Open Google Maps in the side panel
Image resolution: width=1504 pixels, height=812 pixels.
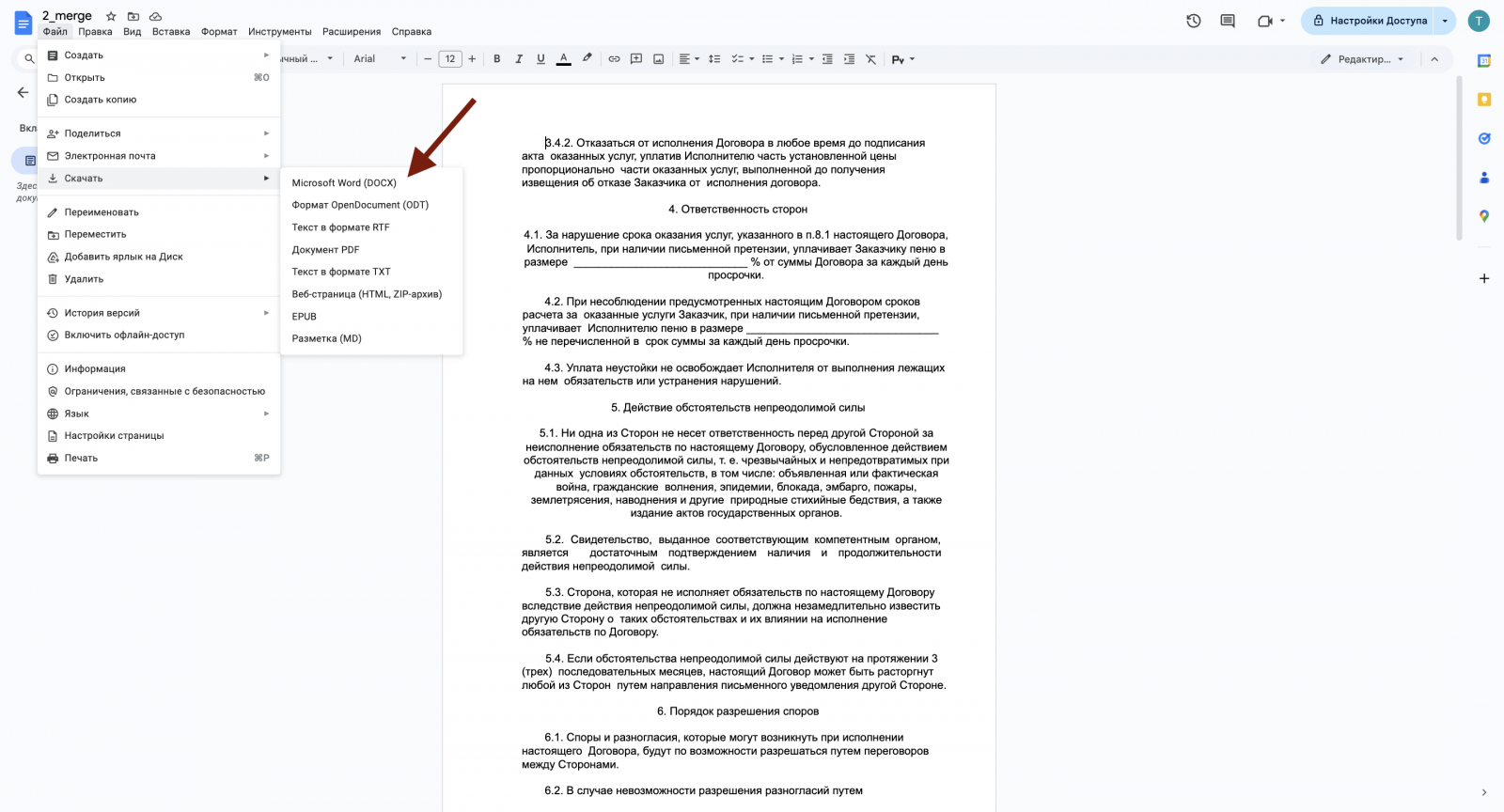pos(1484,216)
